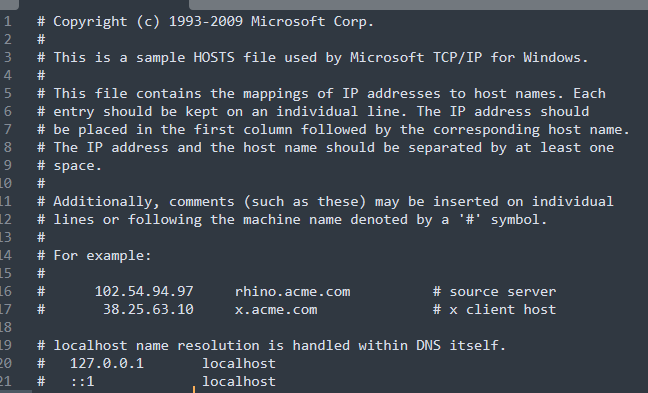
Task: Click the '#' symbol in quotes on line twelve
Action: click(469, 219)
